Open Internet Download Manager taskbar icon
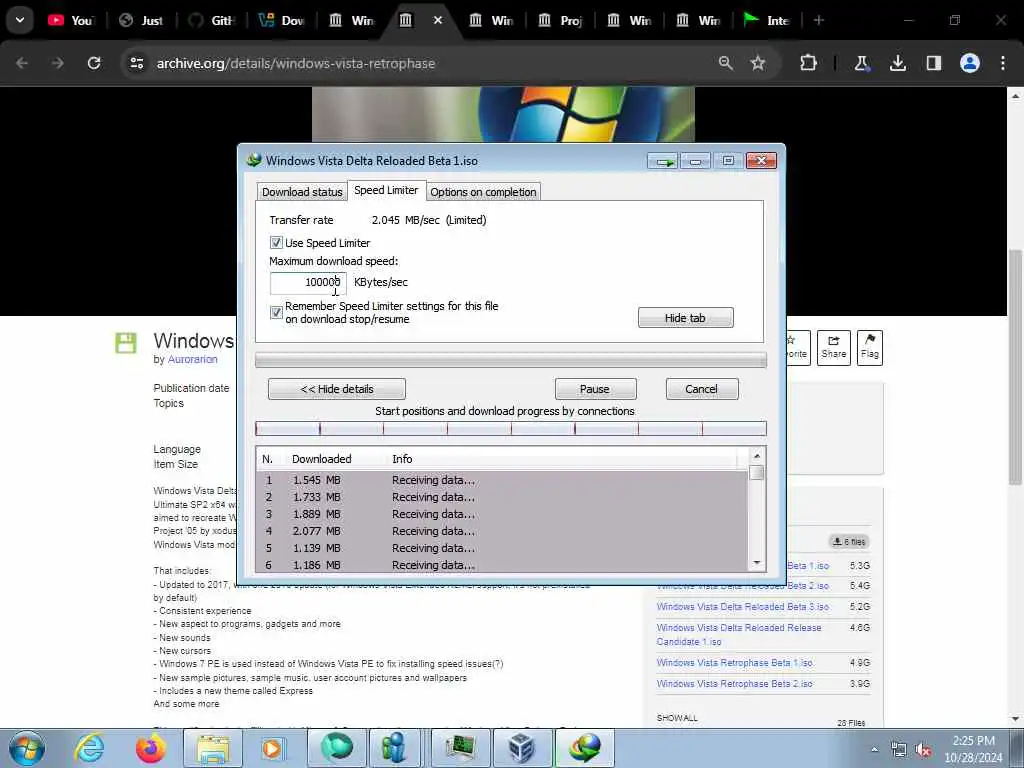The image size is (1024, 768). pyautogui.click(x=584, y=748)
